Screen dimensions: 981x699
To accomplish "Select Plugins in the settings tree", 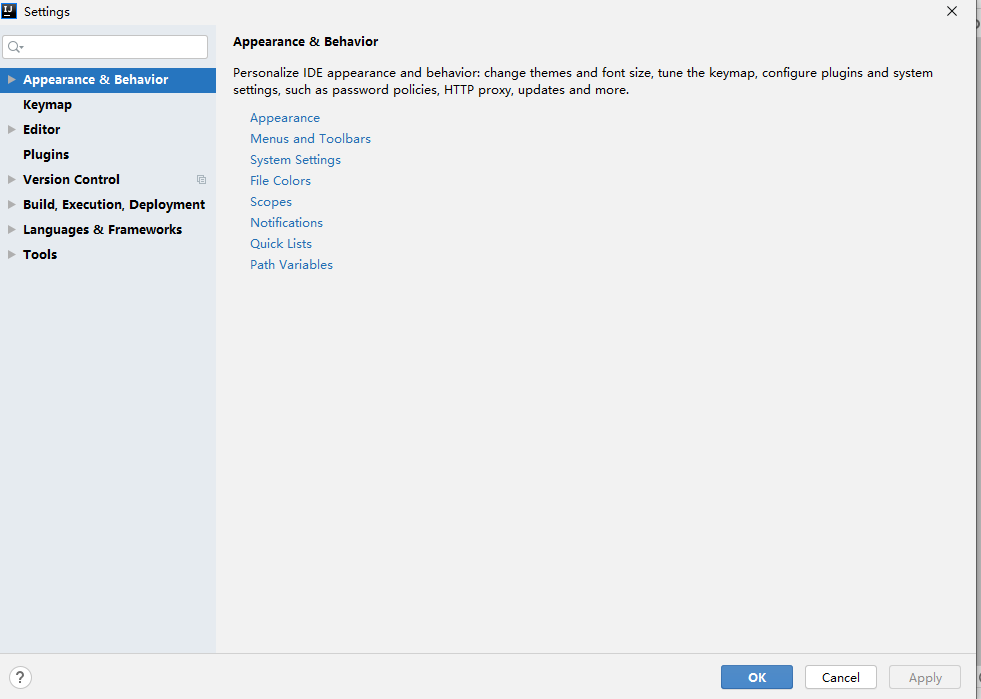I will click(x=46, y=155).
